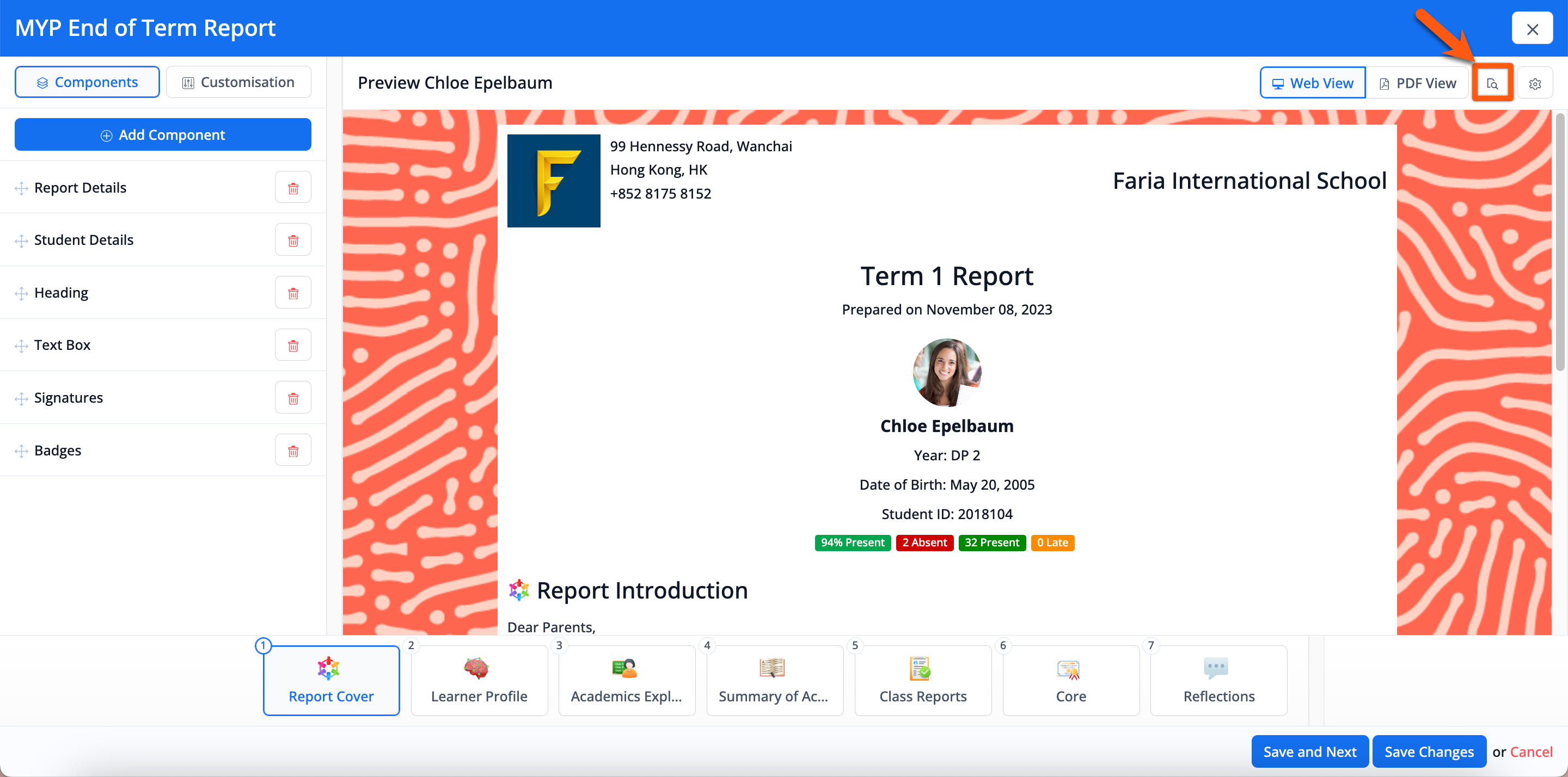The height and width of the screenshot is (777, 1568).
Task: Click the 2 Absent badge
Action: [924, 542]
